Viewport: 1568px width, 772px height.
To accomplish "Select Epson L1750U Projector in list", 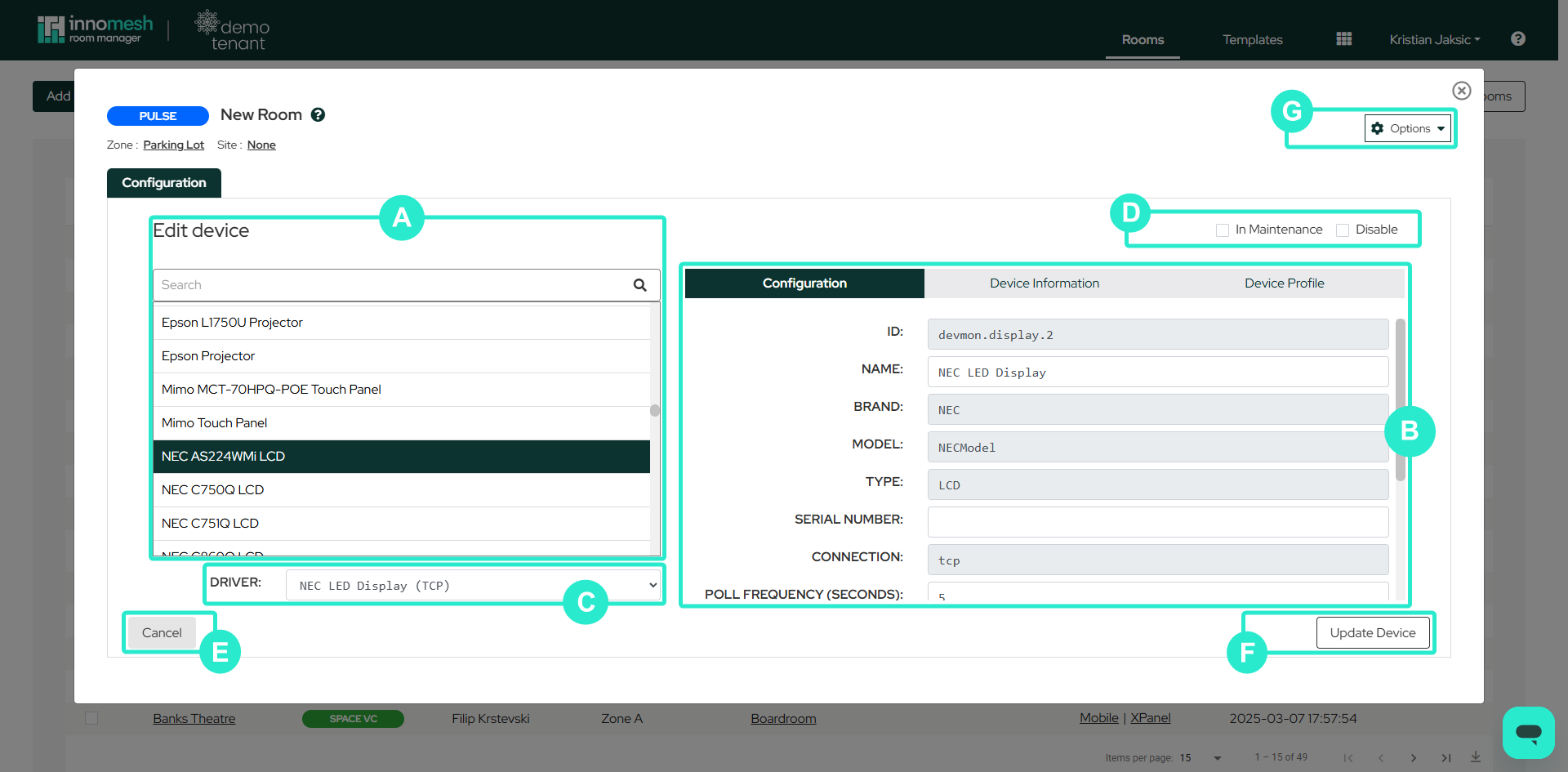I will [x=402, y=323].
